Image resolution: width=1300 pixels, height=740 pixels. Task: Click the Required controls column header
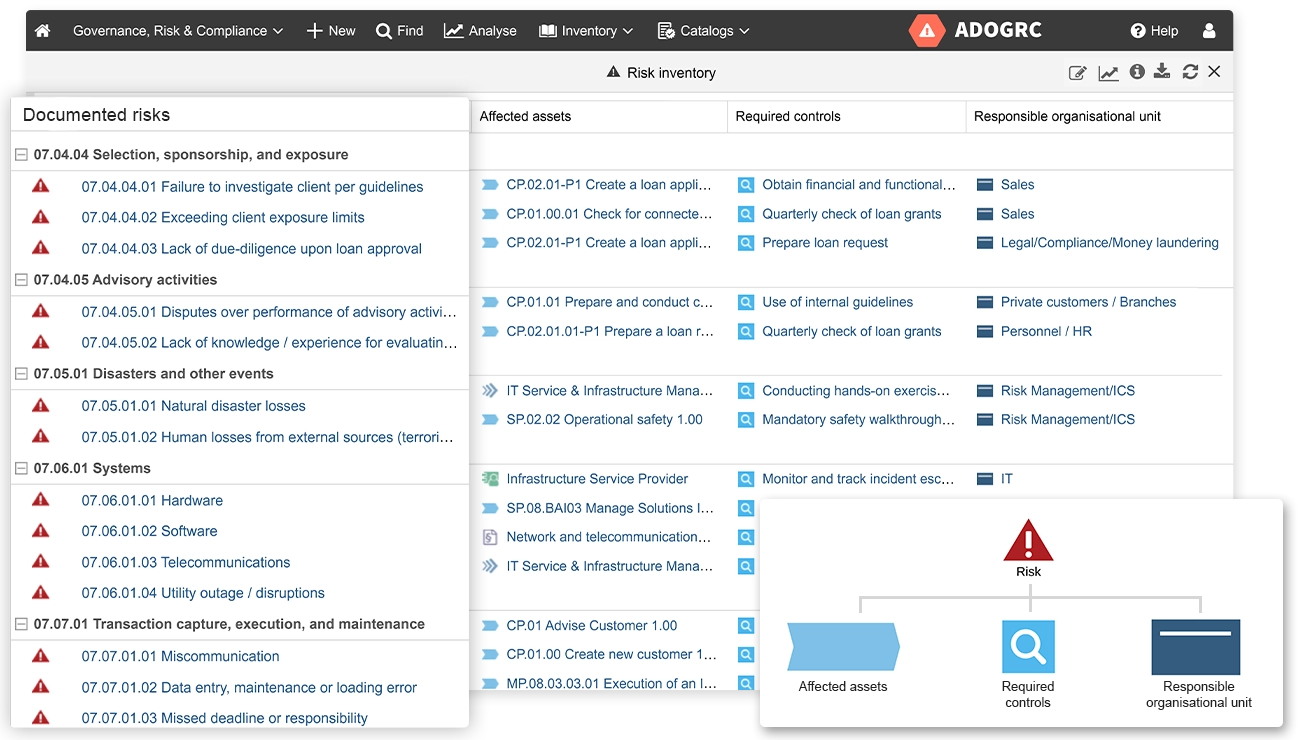(788, 116)
